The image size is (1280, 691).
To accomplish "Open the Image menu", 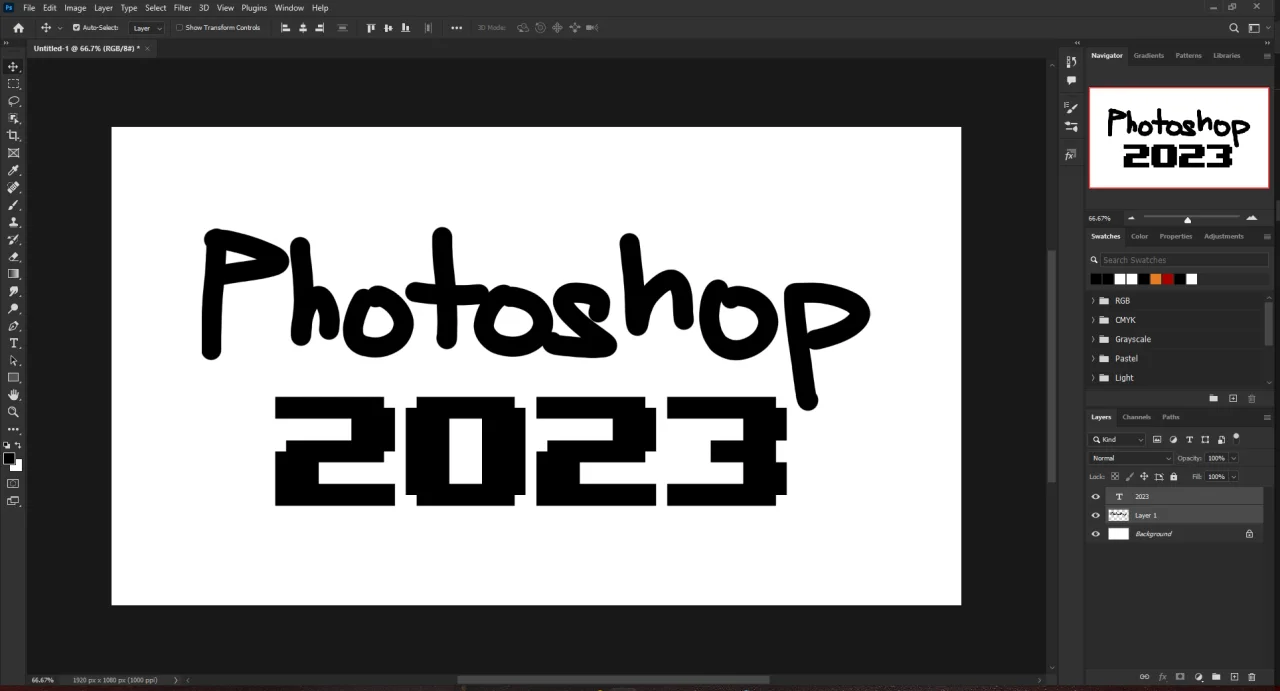I will (x=75, y=8).
